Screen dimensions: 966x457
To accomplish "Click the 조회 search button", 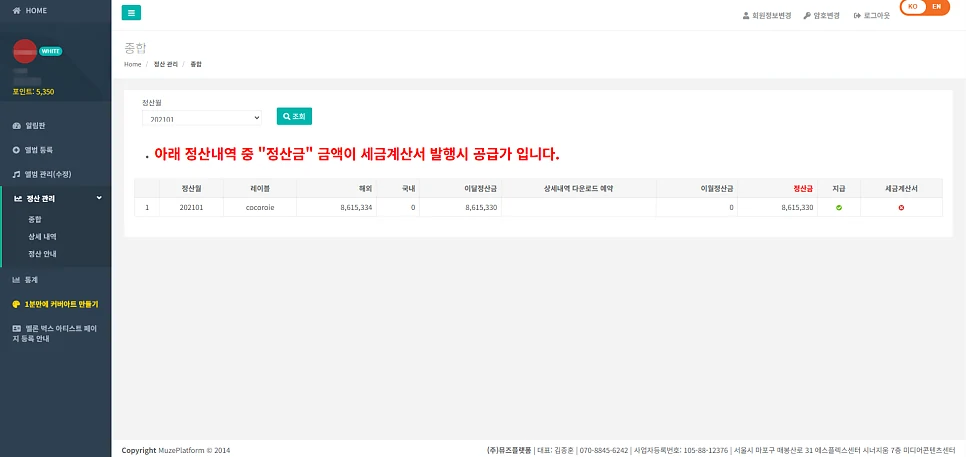I will click(294, 116).
